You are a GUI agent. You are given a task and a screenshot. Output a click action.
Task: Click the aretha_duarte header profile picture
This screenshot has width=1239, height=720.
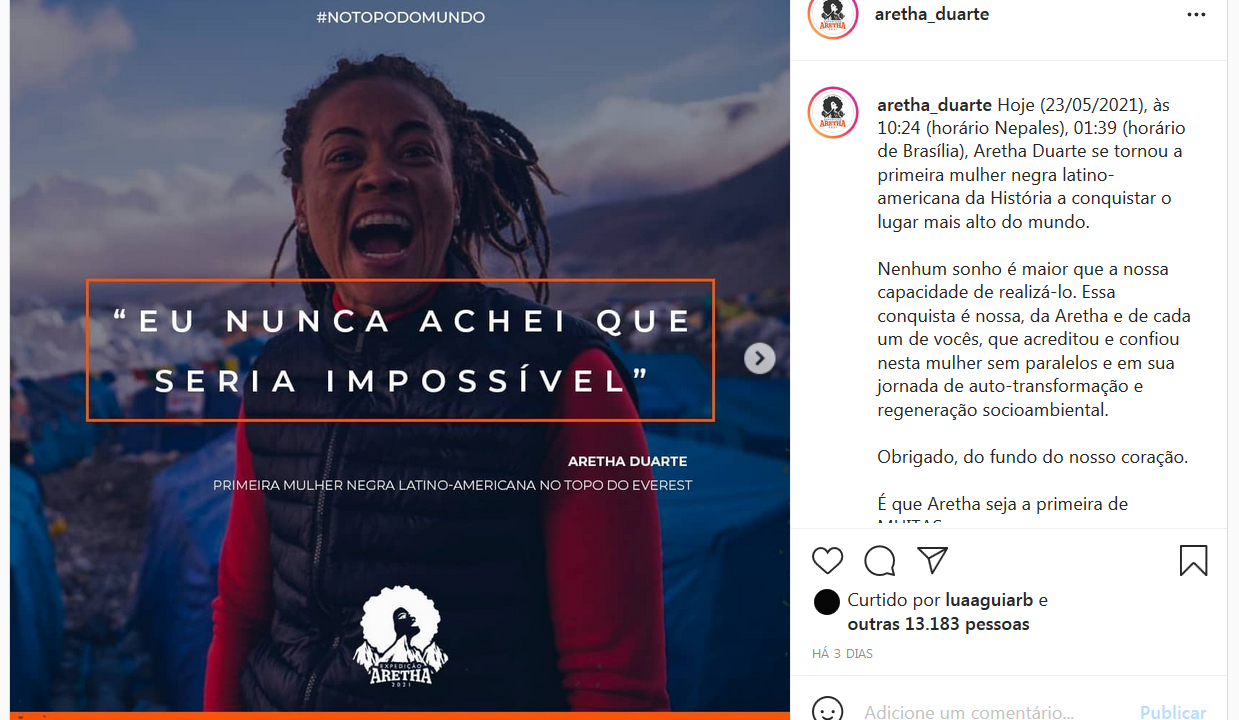coord(833,16)
